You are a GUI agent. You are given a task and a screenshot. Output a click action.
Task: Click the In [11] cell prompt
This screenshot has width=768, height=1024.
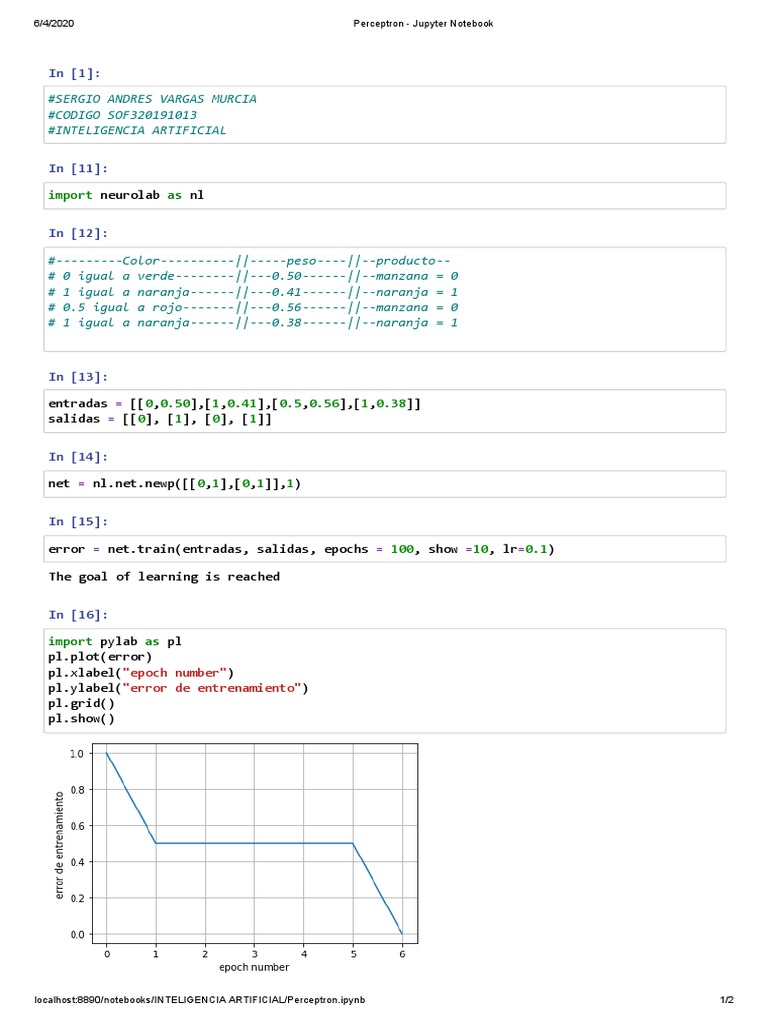point(78,168)
